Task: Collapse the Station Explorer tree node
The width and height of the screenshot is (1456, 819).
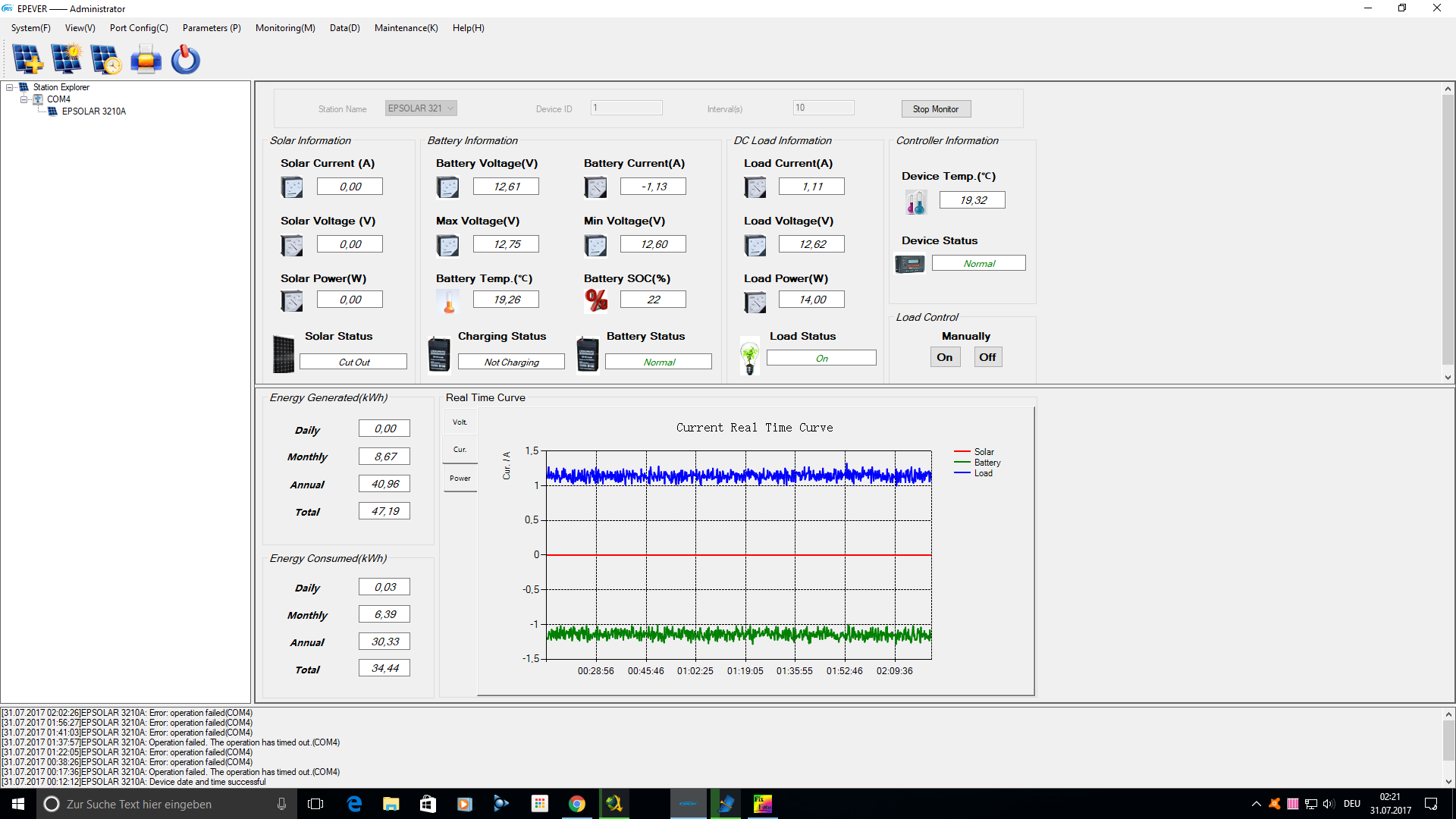Action: click(10, 87)
